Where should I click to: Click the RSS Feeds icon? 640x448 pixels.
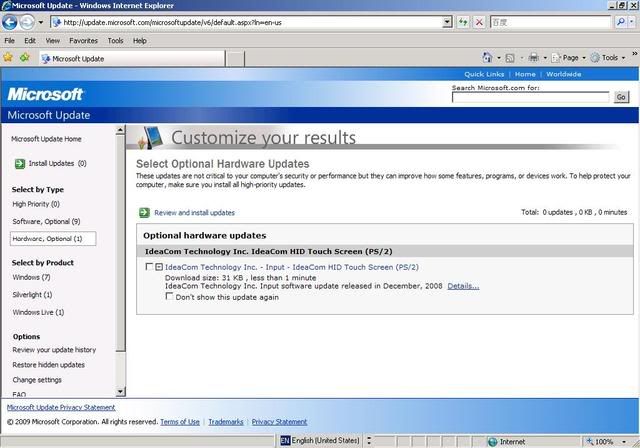pyautogui.click(x=510, y=58)
